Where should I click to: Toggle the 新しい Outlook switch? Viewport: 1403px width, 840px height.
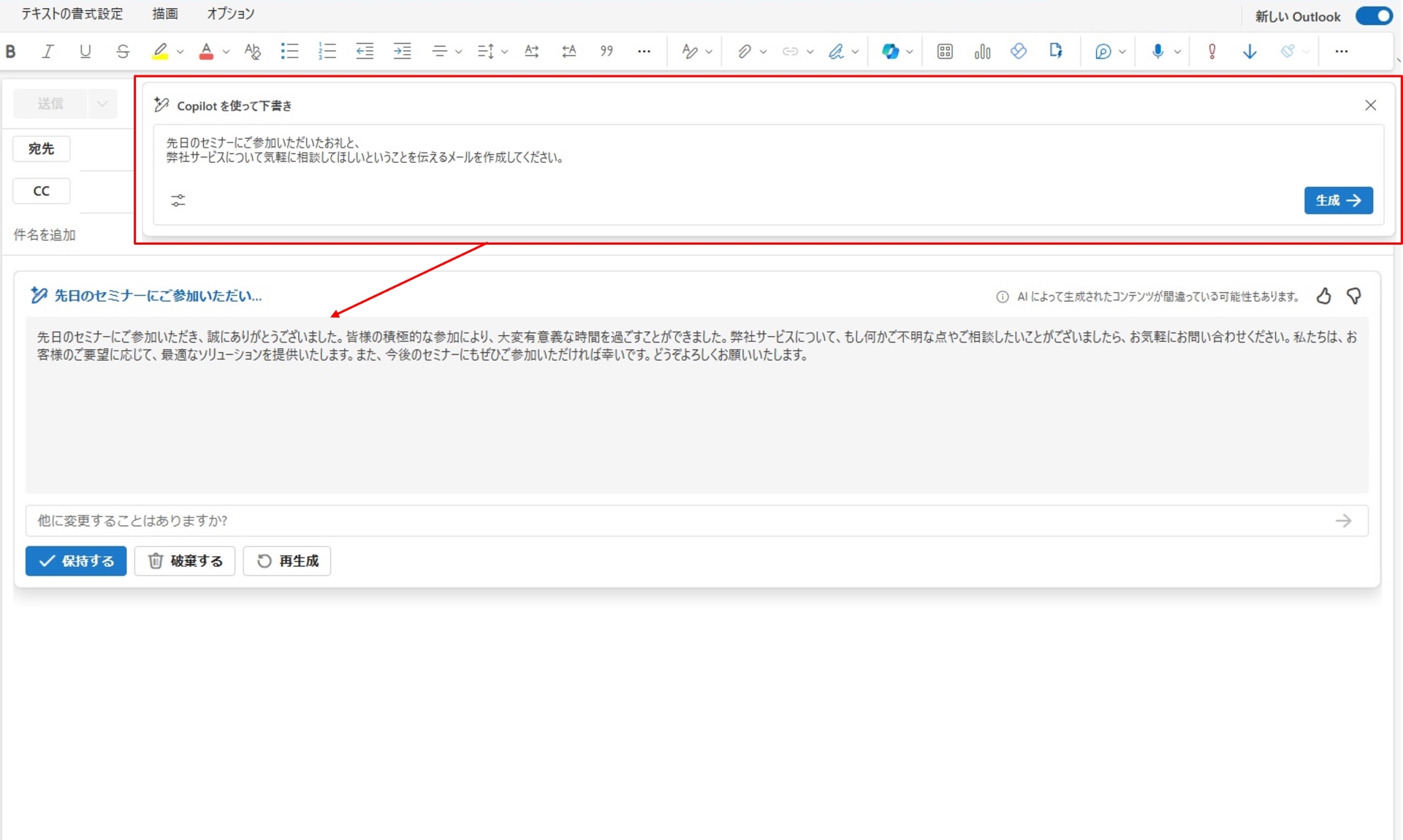tap(1375, 15)
